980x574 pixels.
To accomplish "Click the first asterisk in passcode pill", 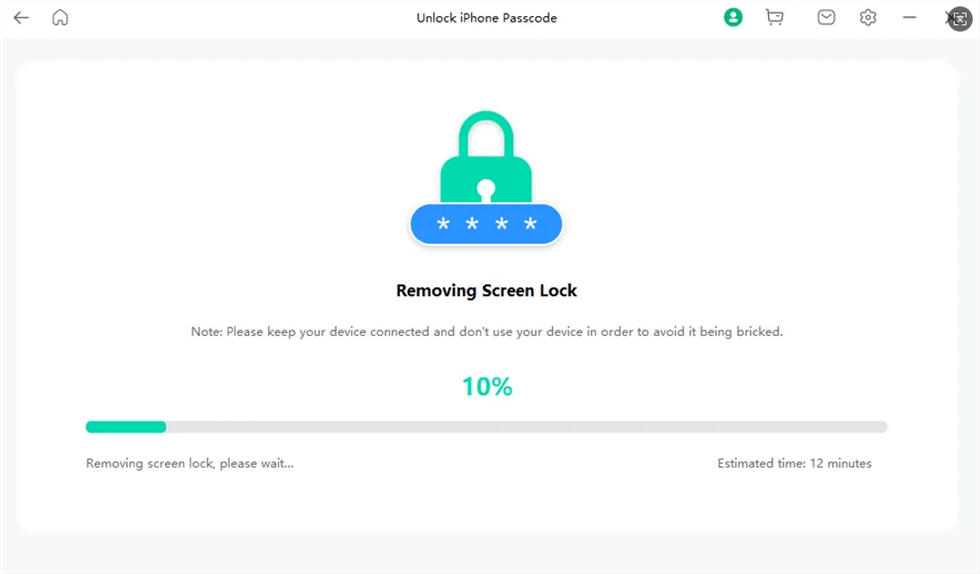I will coord(443,225).
